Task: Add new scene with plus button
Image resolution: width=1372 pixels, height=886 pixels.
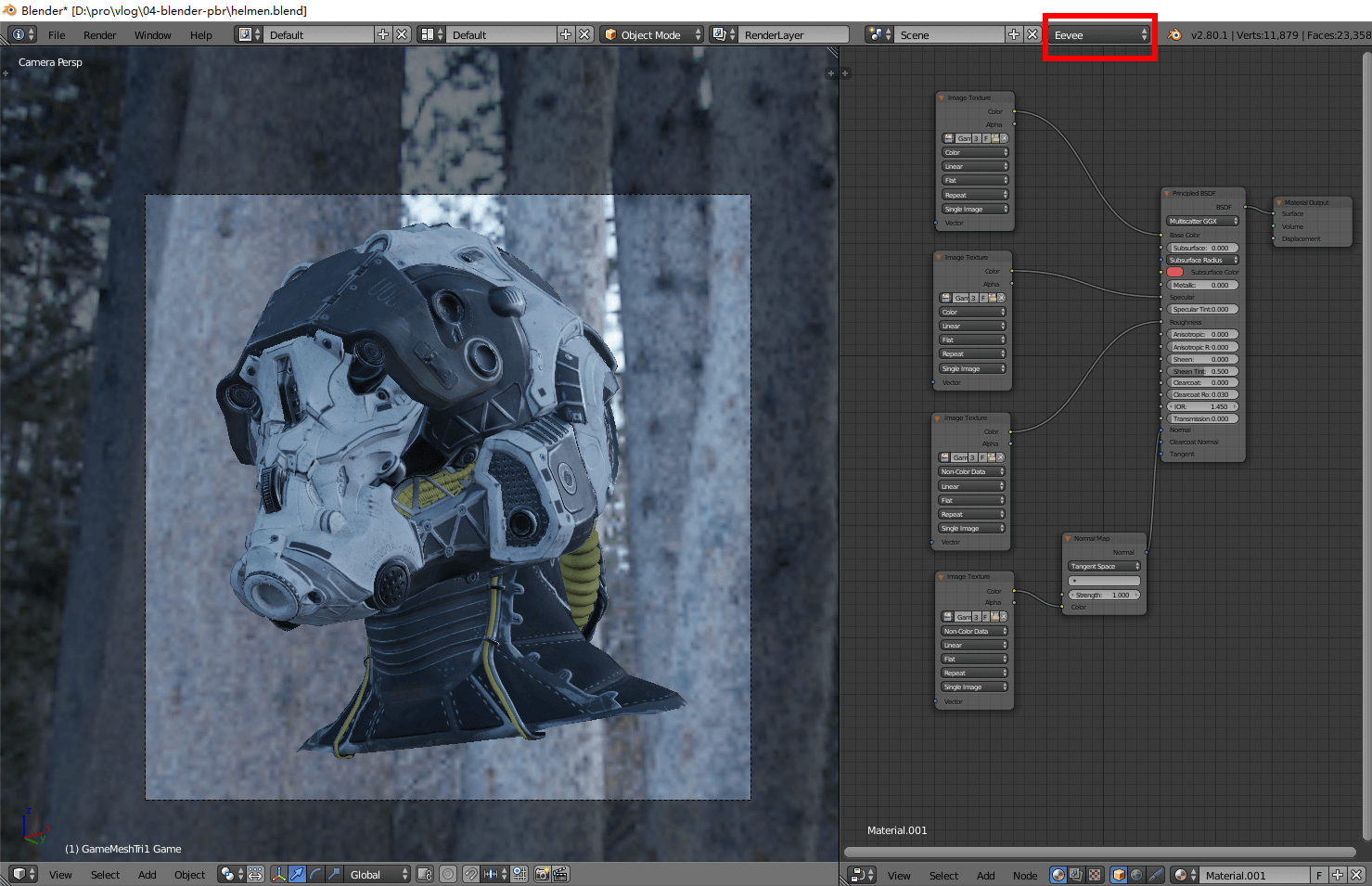Action: (1014, 34)
